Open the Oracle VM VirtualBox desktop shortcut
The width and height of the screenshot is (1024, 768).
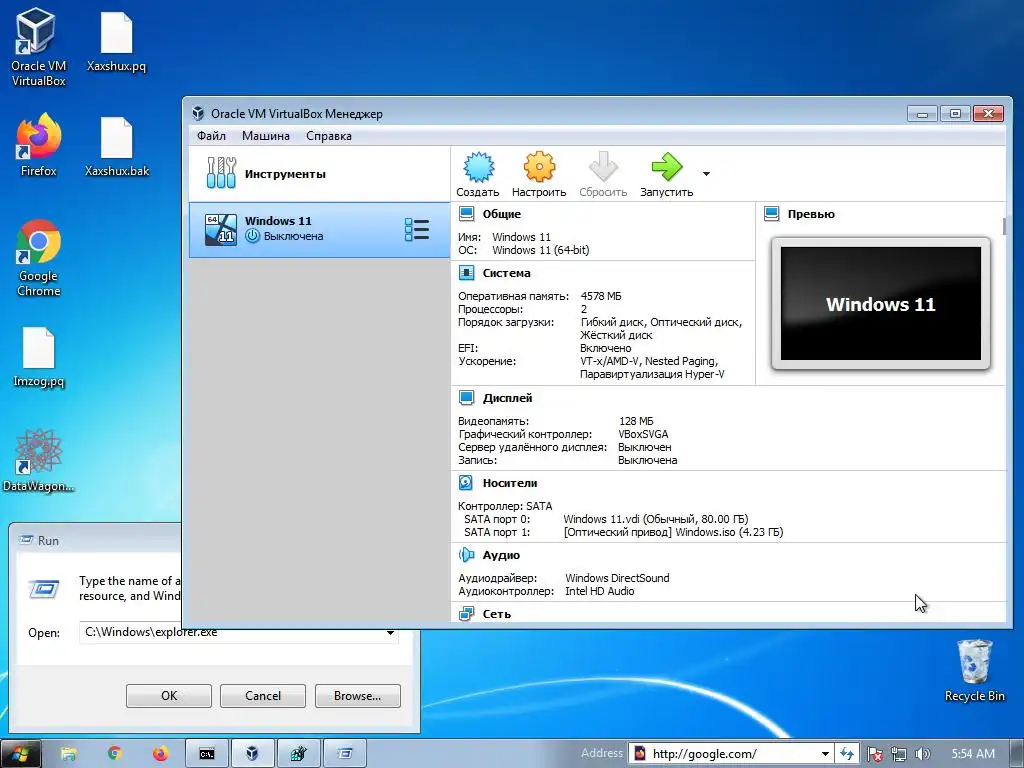[39, 47]
